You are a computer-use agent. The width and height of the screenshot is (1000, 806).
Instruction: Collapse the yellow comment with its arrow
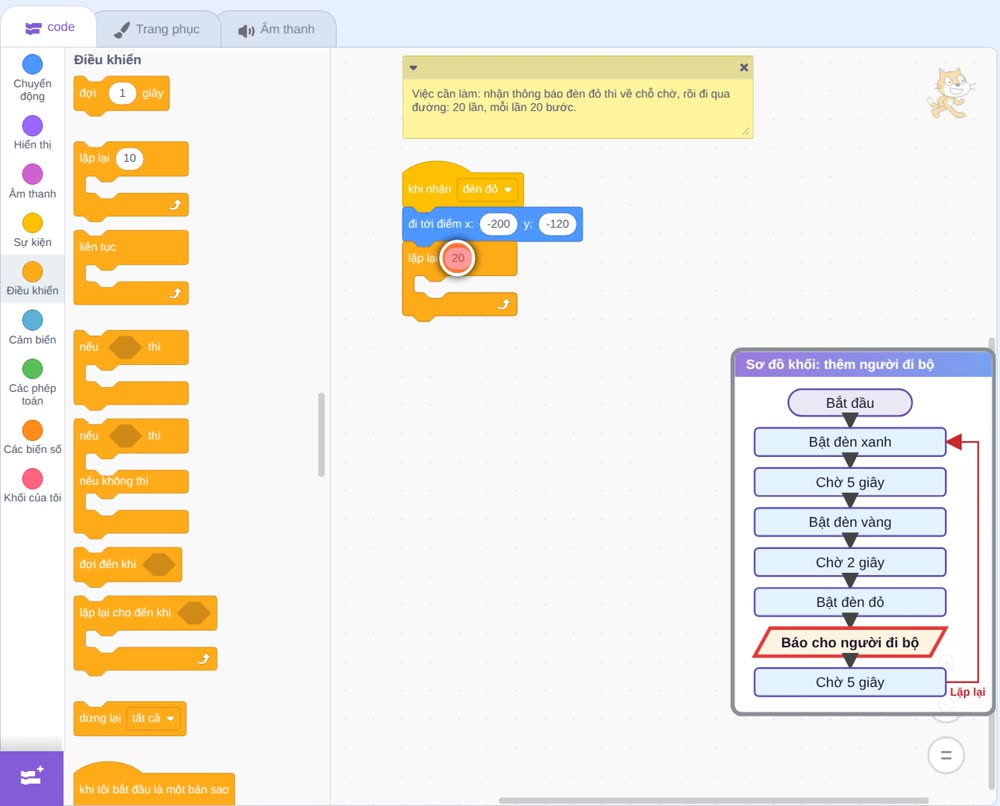pyautogui.click(x=413, y=68)
